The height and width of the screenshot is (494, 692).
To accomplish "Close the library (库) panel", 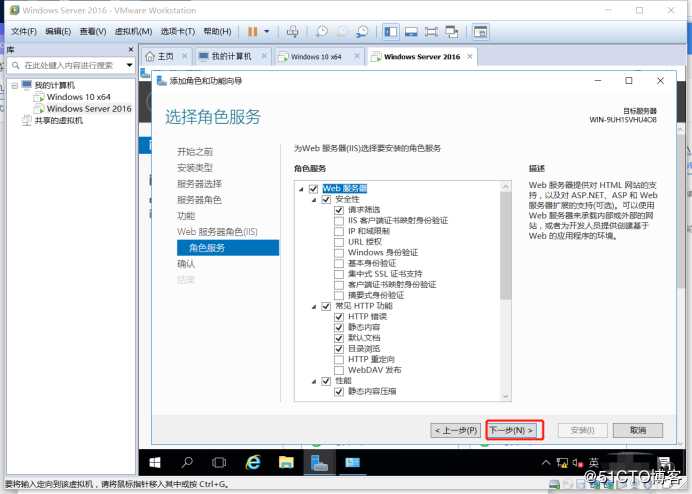I will click(131, 49).
